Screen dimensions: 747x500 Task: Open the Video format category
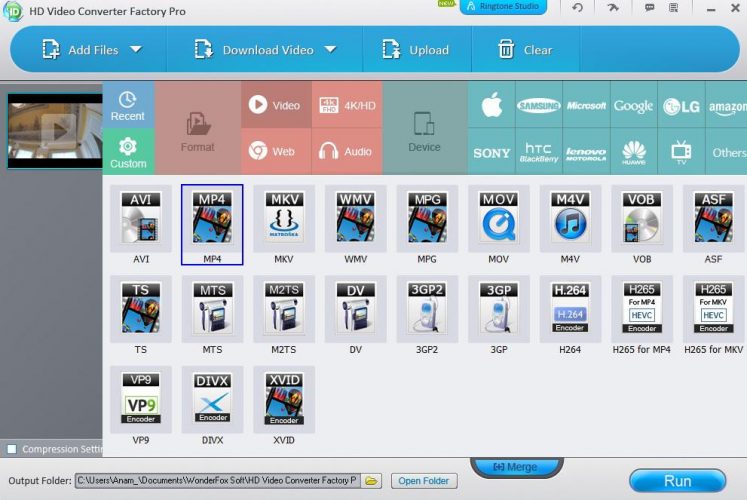tap(276, 105)
